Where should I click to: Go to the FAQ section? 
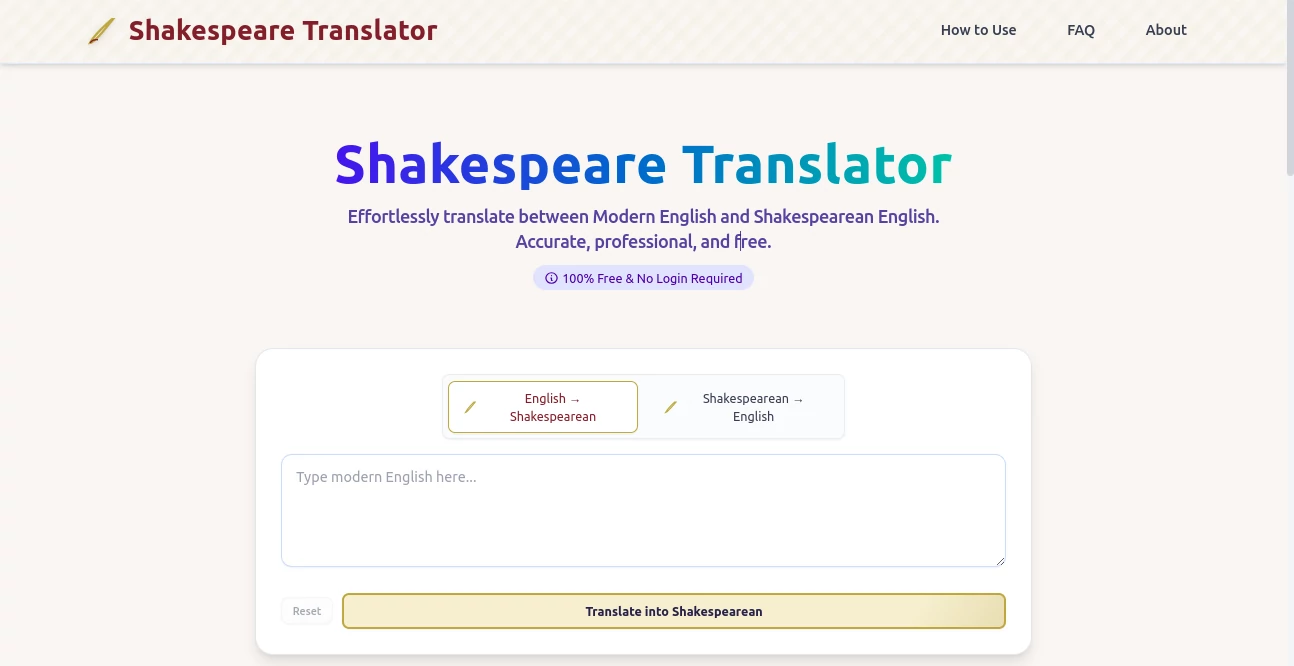[x=1080, y=30]
